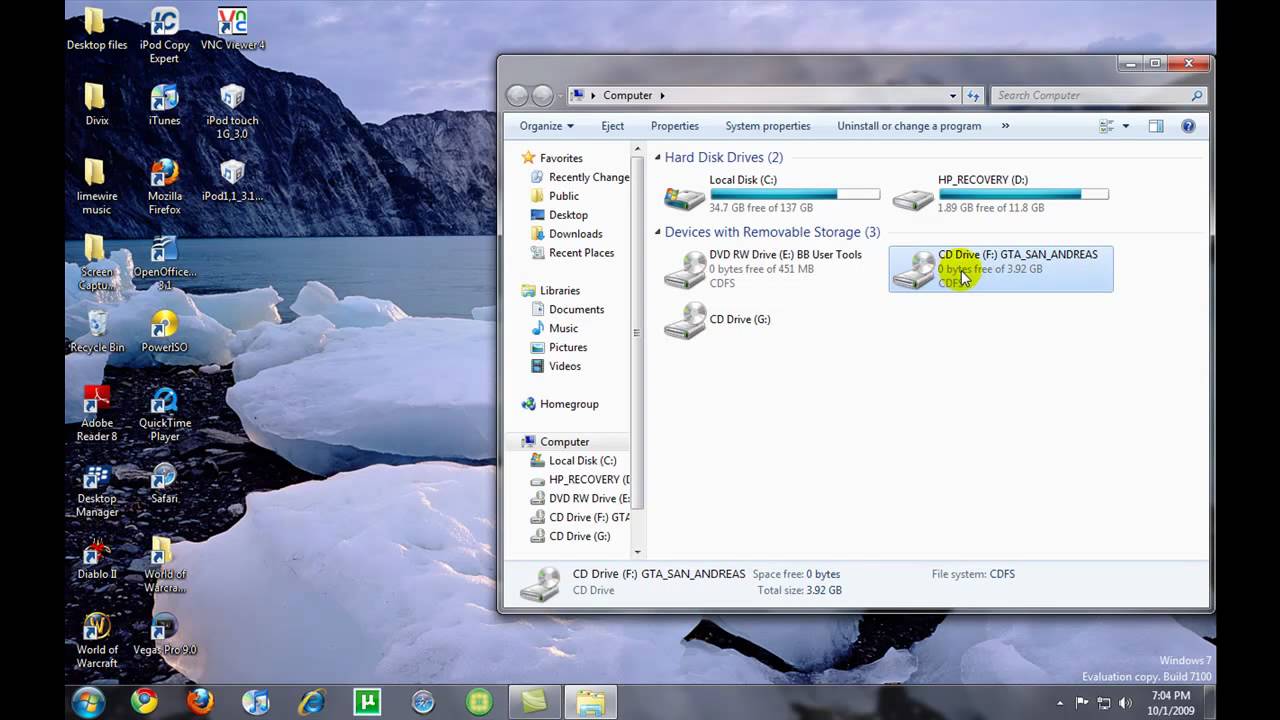The width and height of the screenshot is (1280, 720).
Task: Open the Divix folder on desktop
Action: tap(96, 104)
